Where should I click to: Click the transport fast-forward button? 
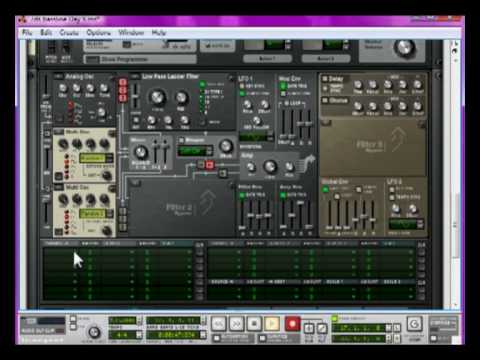tap(236, 323)
